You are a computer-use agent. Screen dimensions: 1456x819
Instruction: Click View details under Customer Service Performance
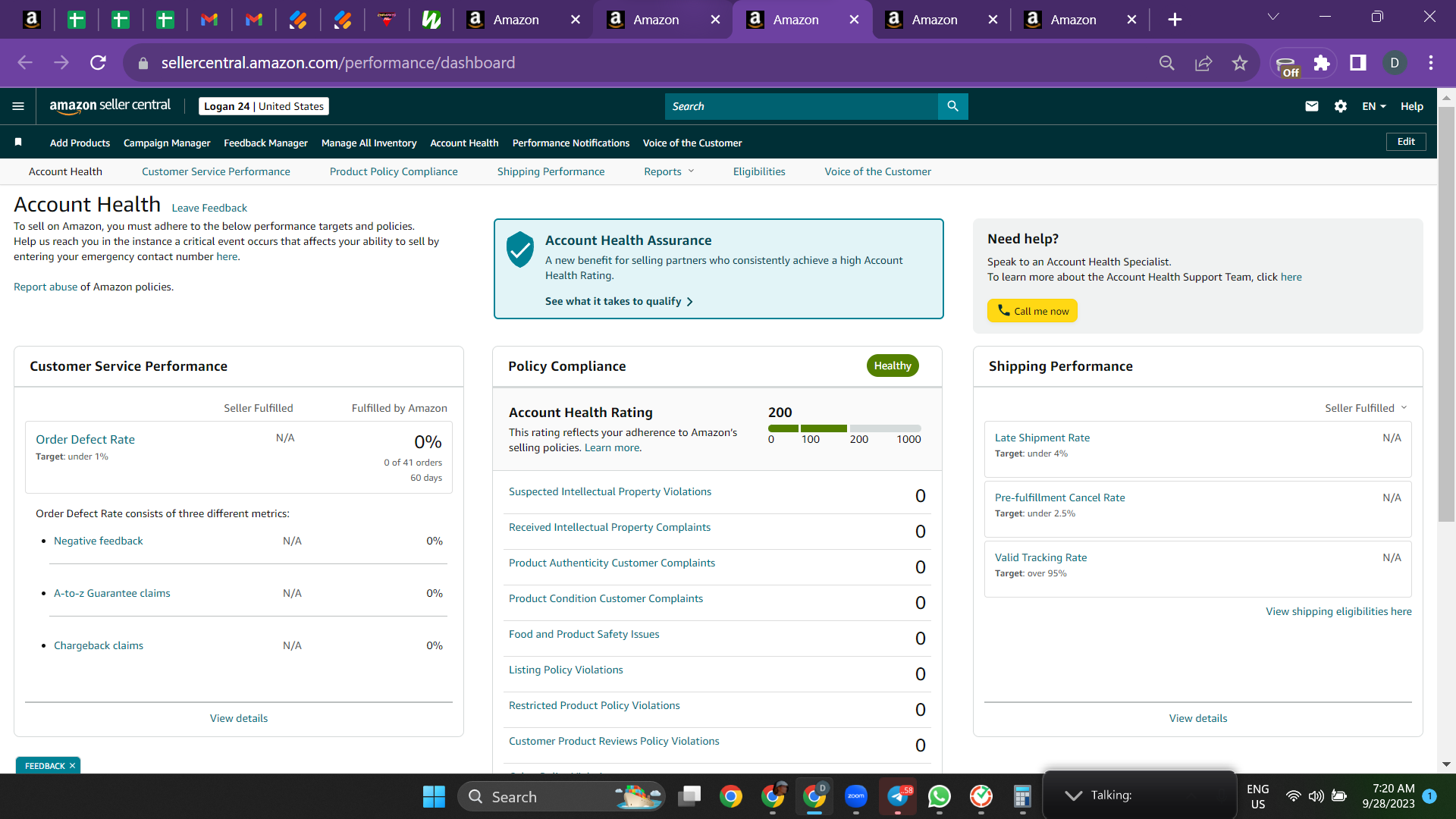pyautogui.click(x=239, y=718)
